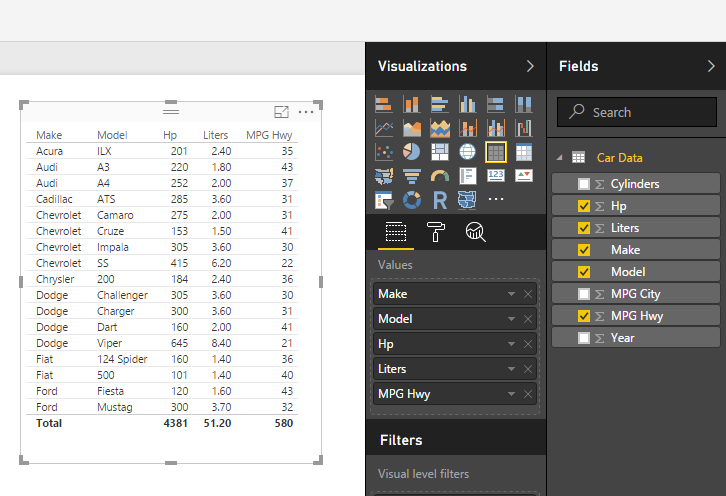Switch to the Analytics magnifier tab
This screenshot has height=496, width=726.
click(476, 232)
